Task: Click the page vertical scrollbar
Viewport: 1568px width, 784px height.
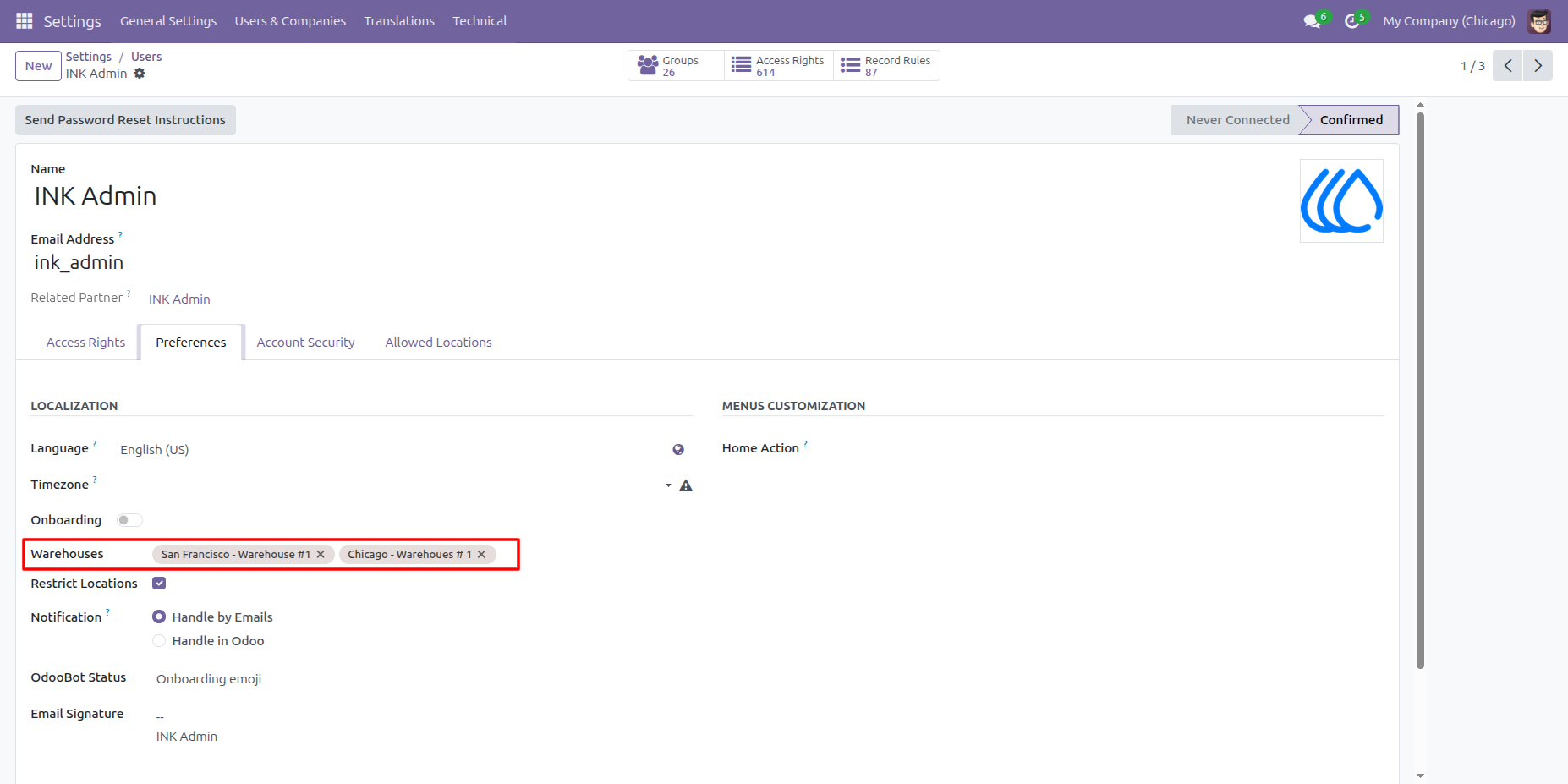Action: click(1420, 389)
